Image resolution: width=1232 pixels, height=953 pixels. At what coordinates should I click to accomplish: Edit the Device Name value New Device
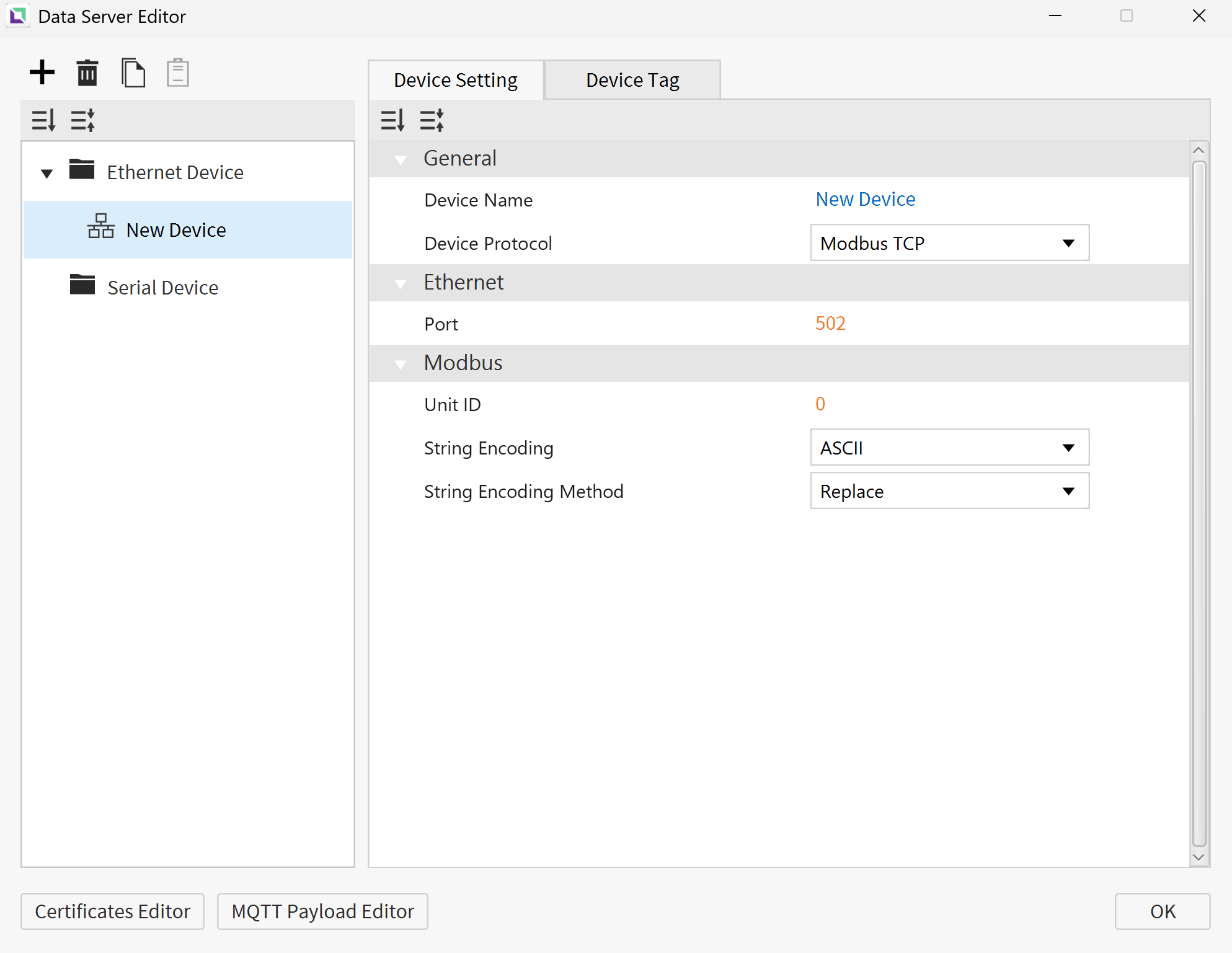click(866, 199)
